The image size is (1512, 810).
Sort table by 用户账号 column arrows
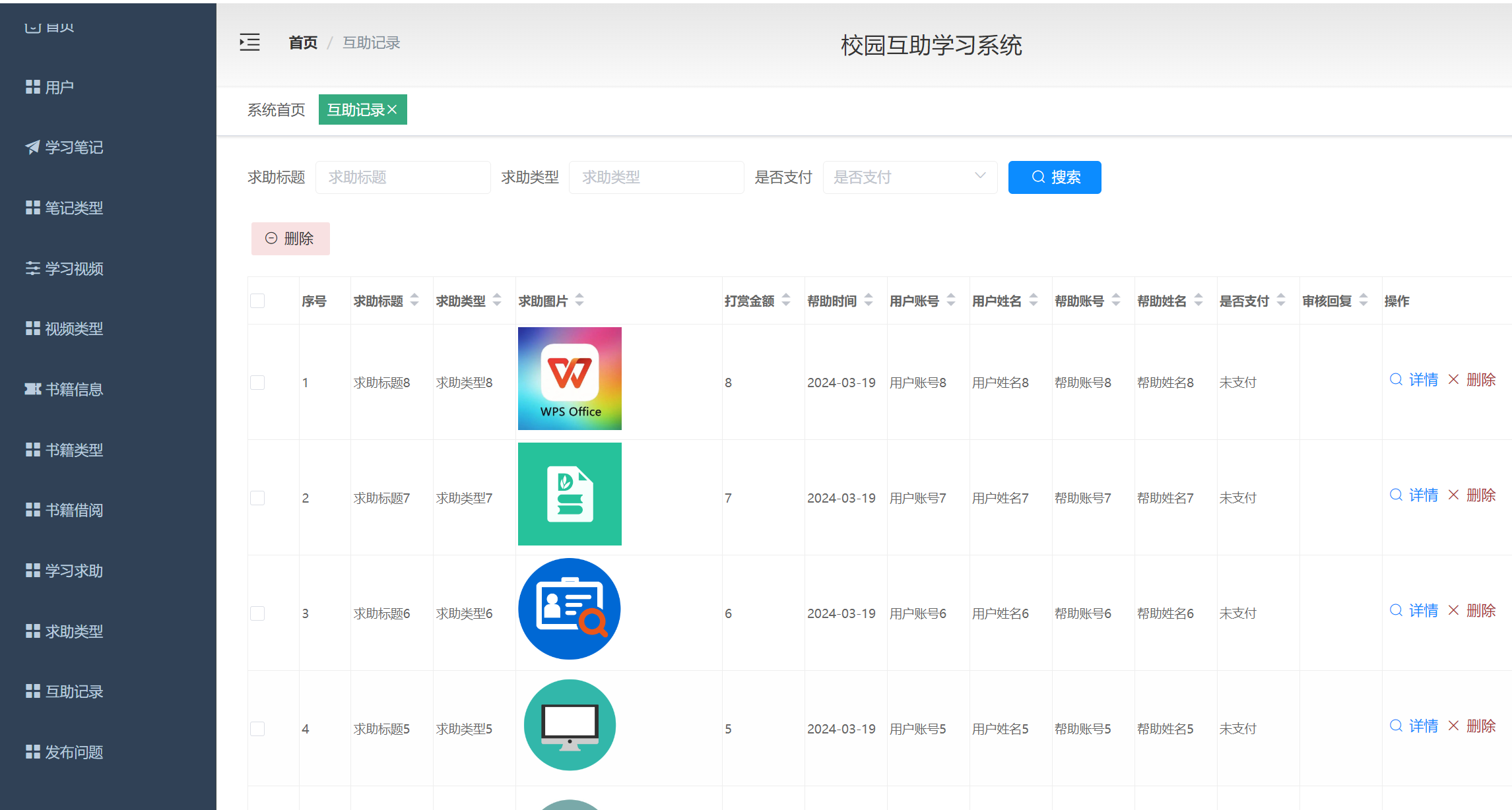[951, 300]
